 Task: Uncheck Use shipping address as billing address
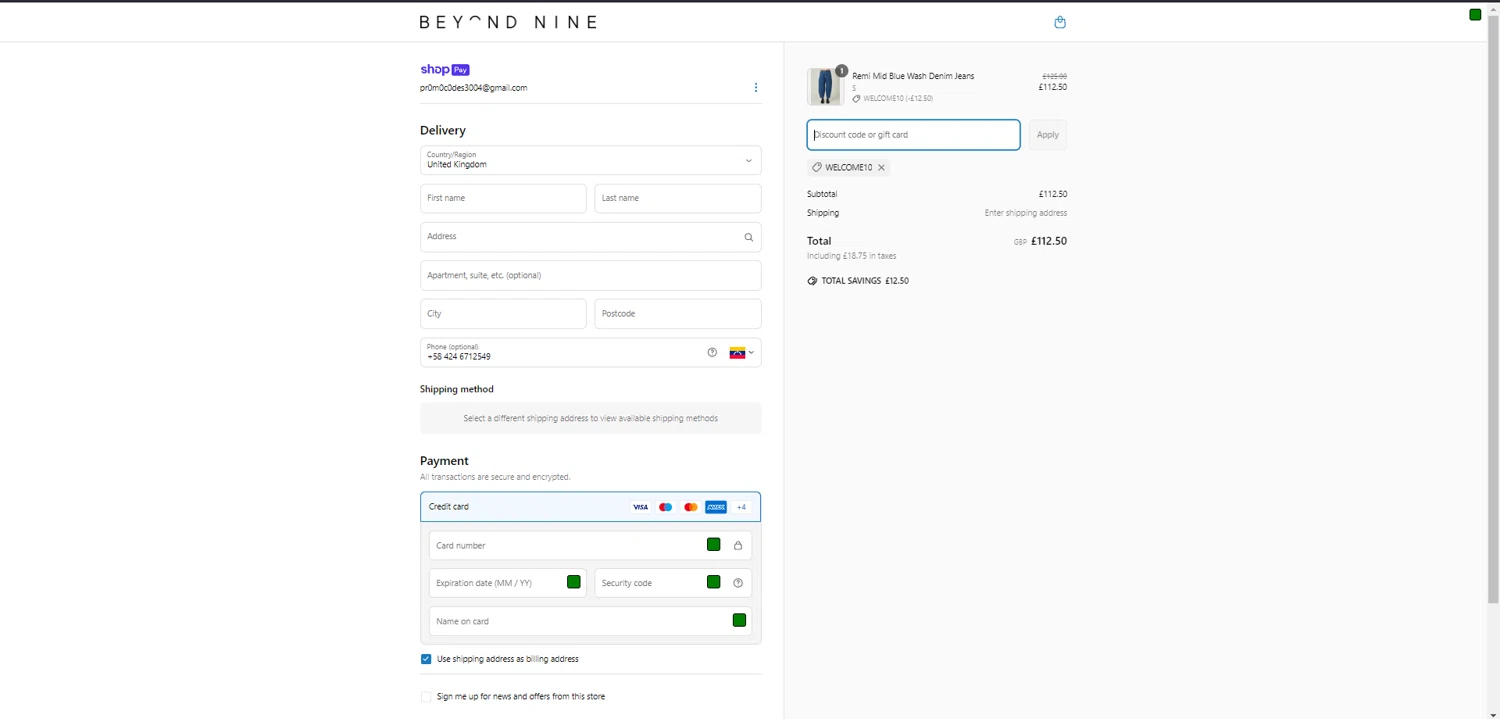426,659
